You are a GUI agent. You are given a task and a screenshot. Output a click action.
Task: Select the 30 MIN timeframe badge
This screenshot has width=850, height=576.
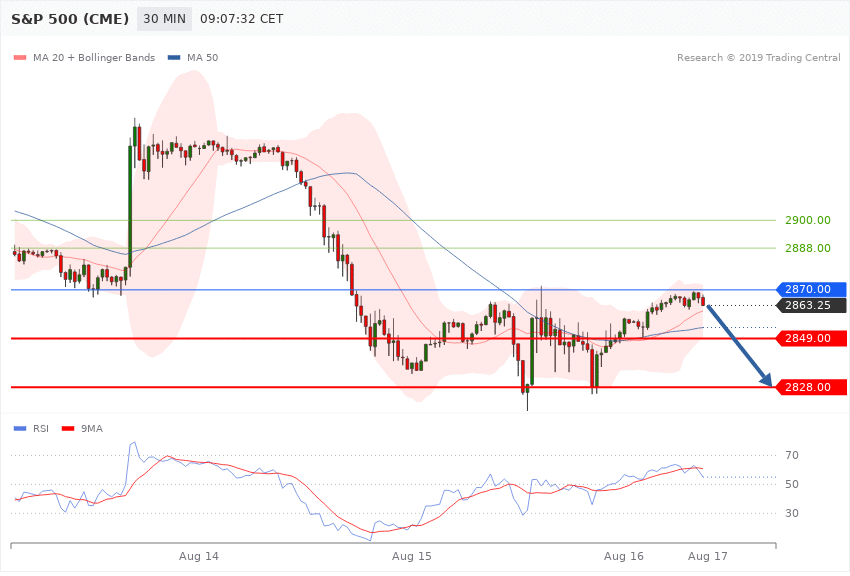164,19
